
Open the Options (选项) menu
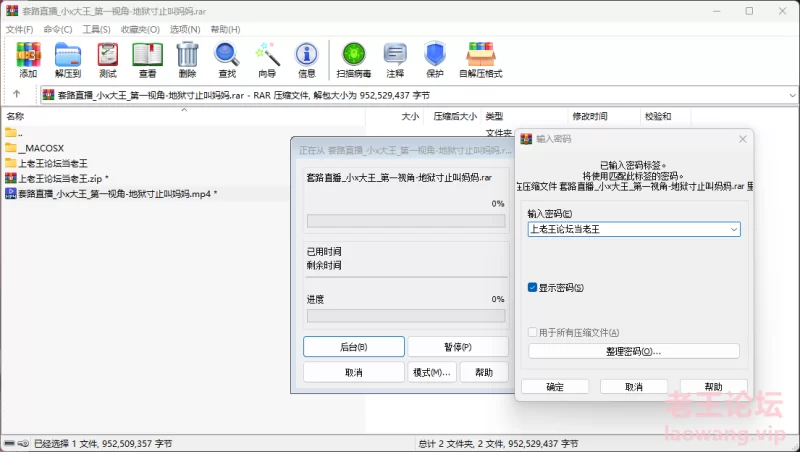click(x=185, y=30)
